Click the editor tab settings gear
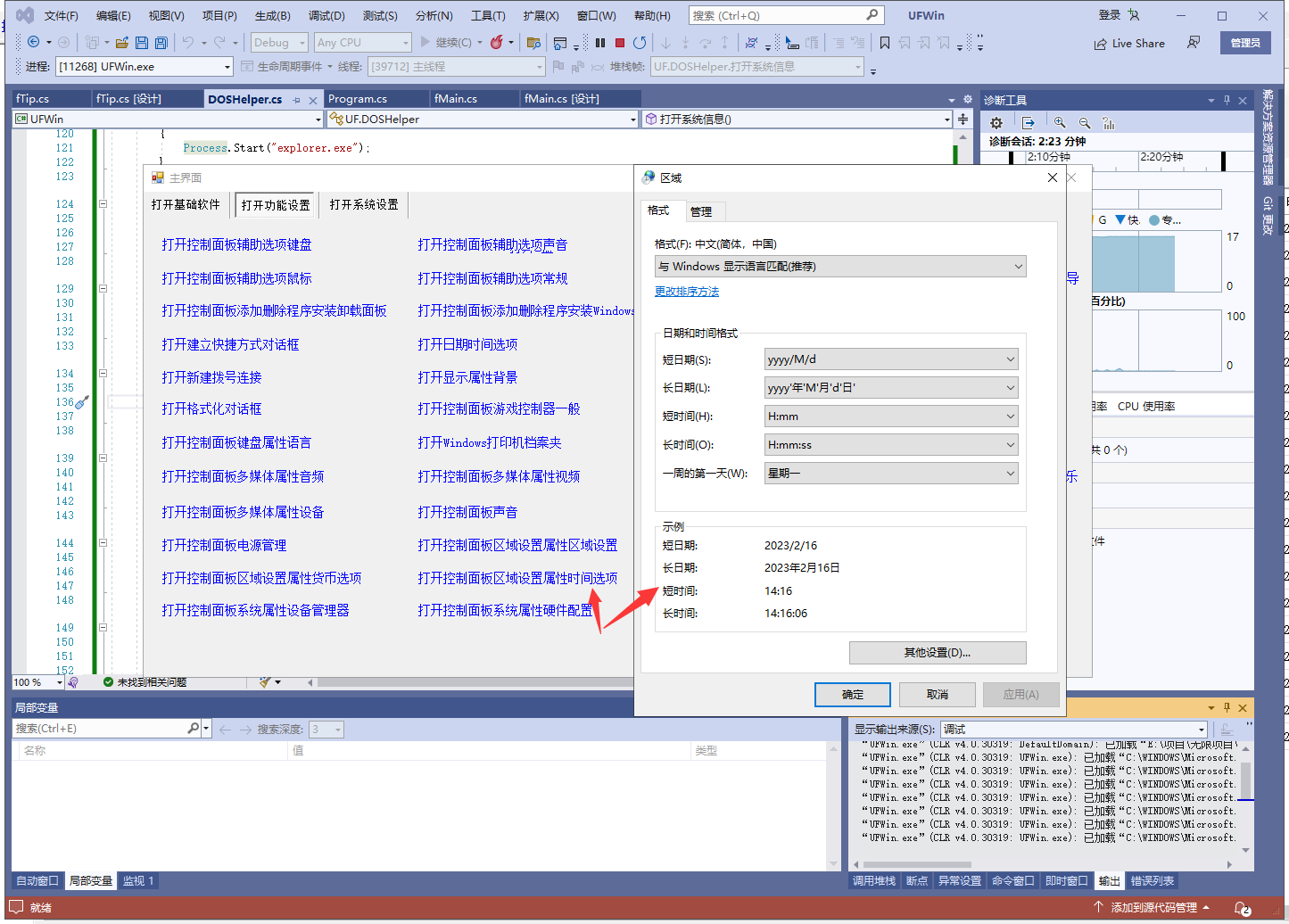The height and width of the screenshot is (924, 1289). point(967,99)
